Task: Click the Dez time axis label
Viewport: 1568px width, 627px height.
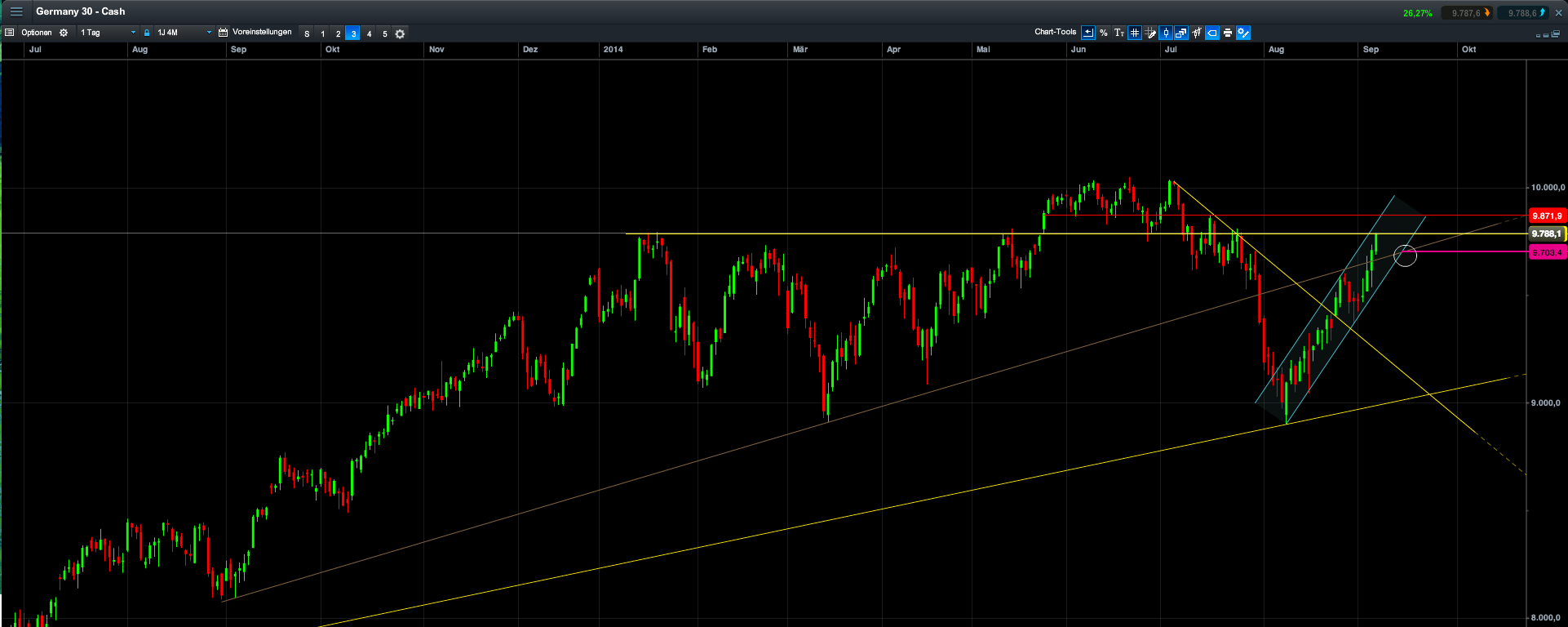Action: (x=530, y=49)
